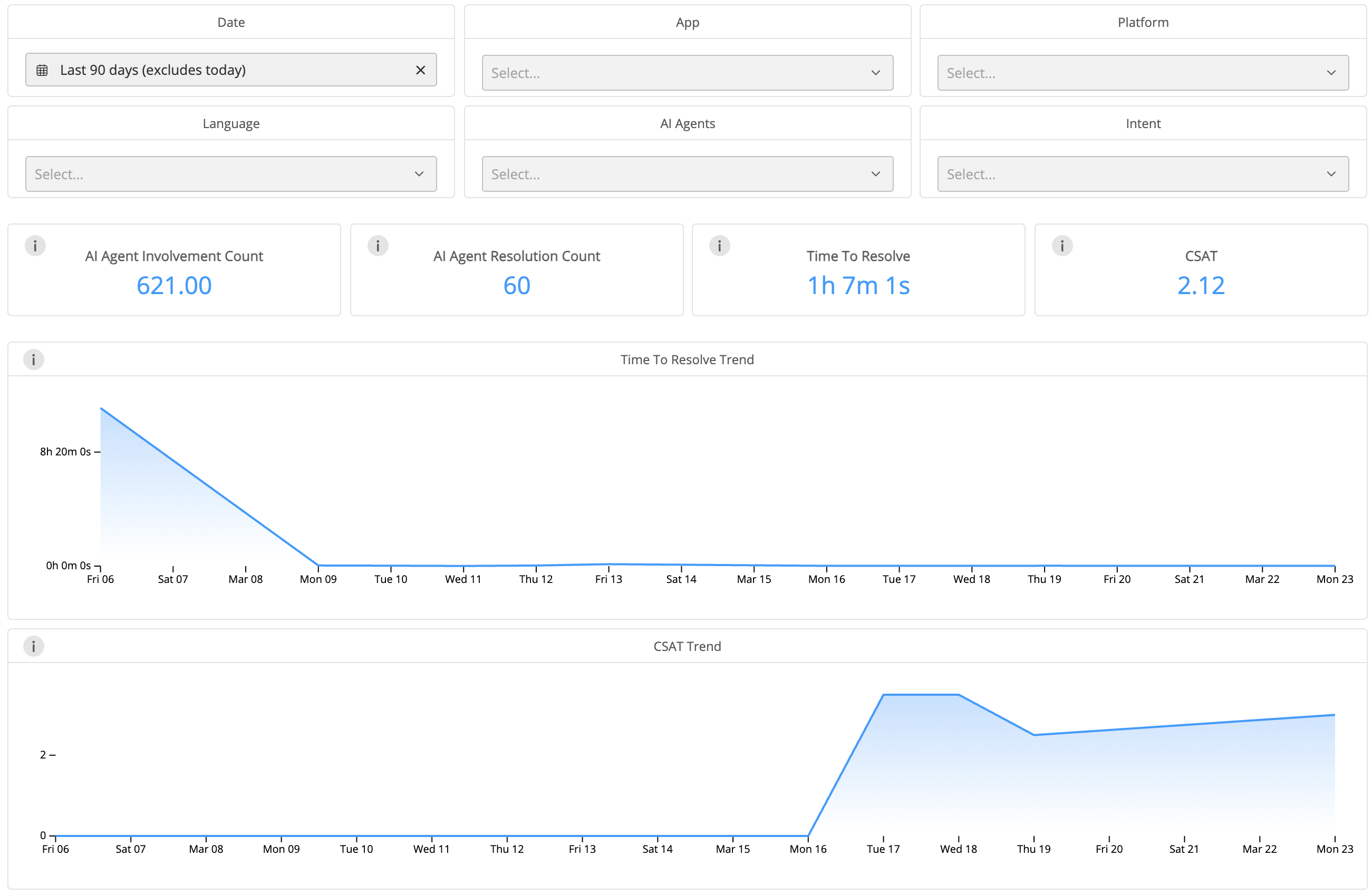Image resolution: width=1372 pixels, height=895 pixels.
Task: Click info icon on AI Agent Resolution Count
Action: click(x=378, y=246)
